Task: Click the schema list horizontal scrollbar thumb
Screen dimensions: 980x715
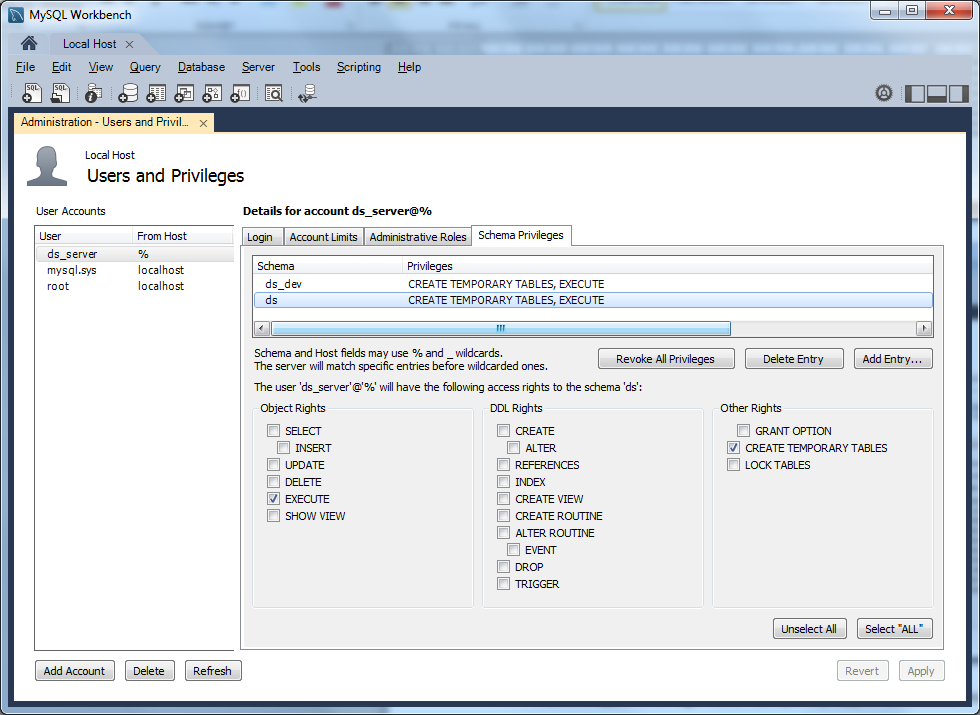Action: coord(501,328)
